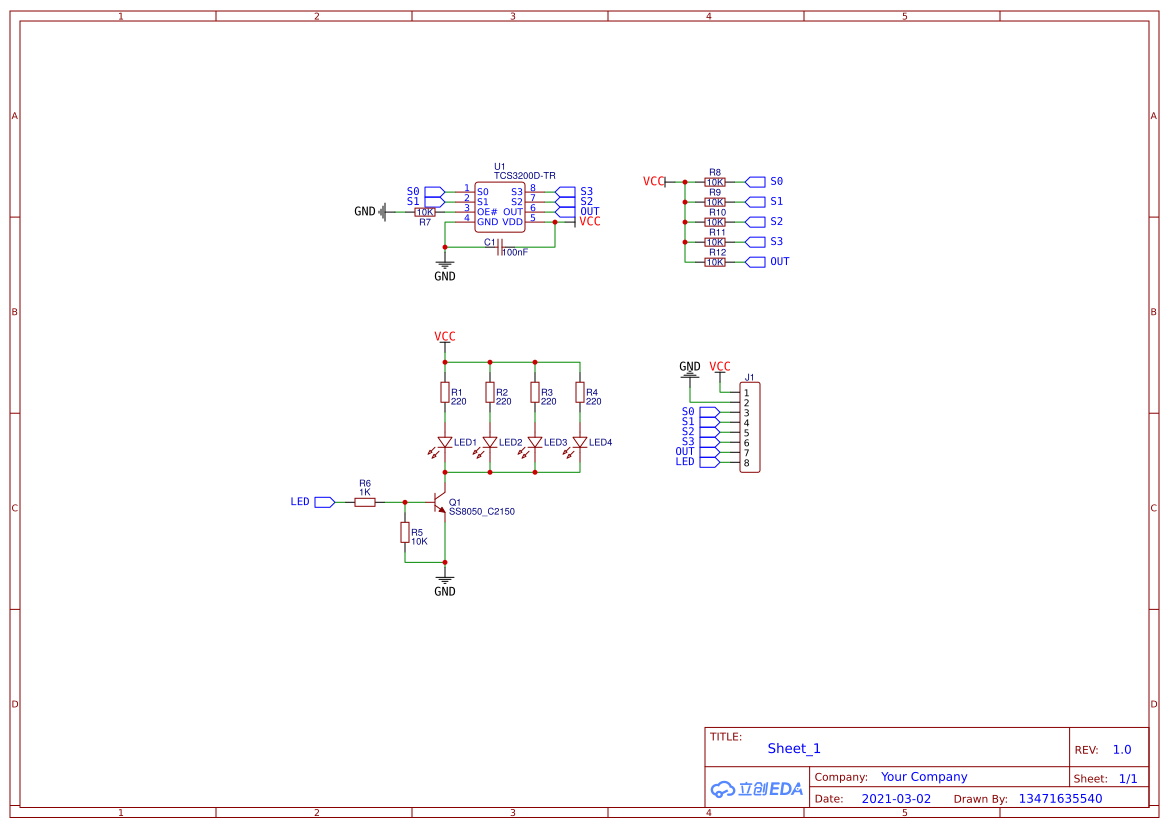Select pull-up resistor R8
The image size is (1169, 828).
click(x=715, y=182)
